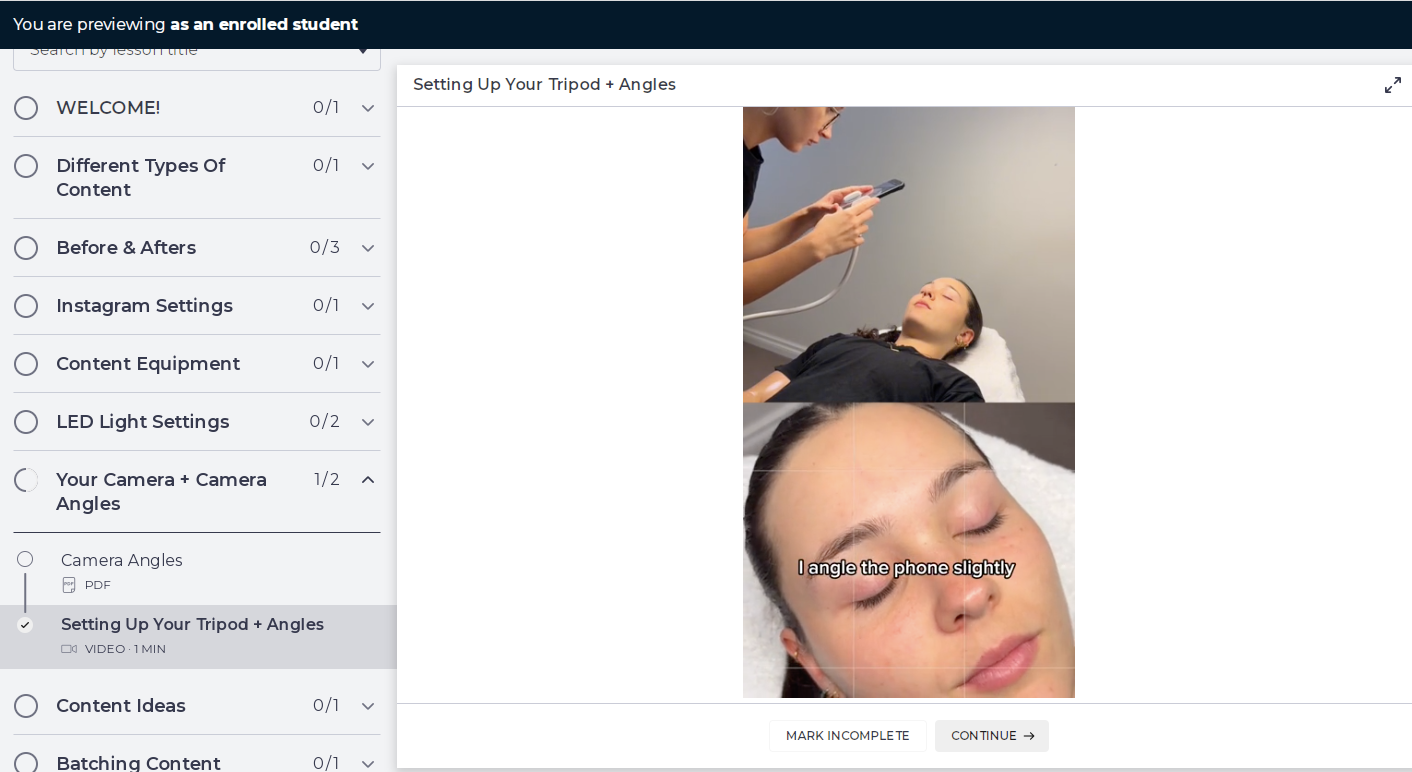Click the partial progress circle beside Your Camera section
This screenshot has width=1412, height=772.
point(26,479)
